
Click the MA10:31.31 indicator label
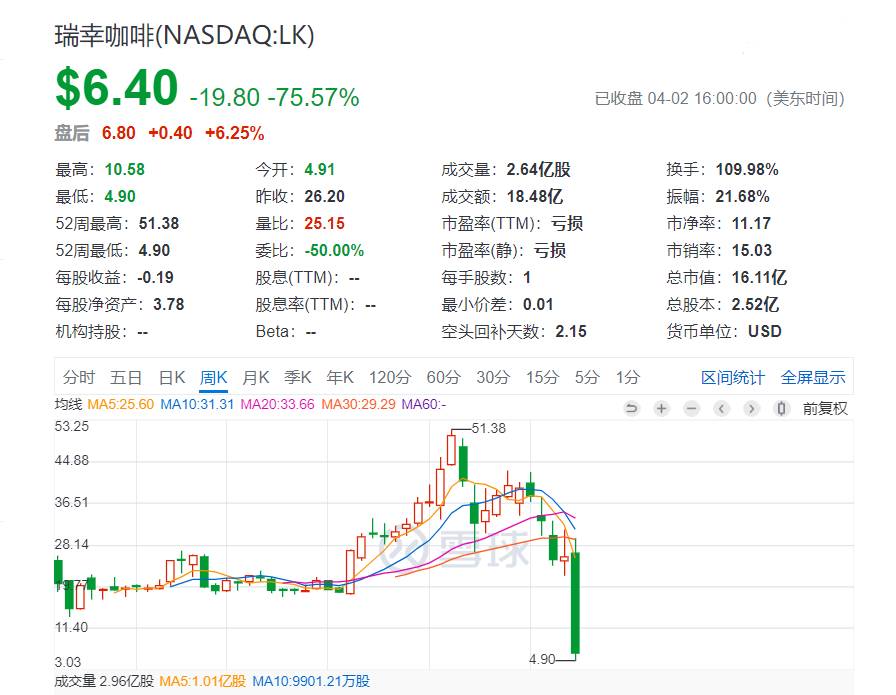(197, 404)
